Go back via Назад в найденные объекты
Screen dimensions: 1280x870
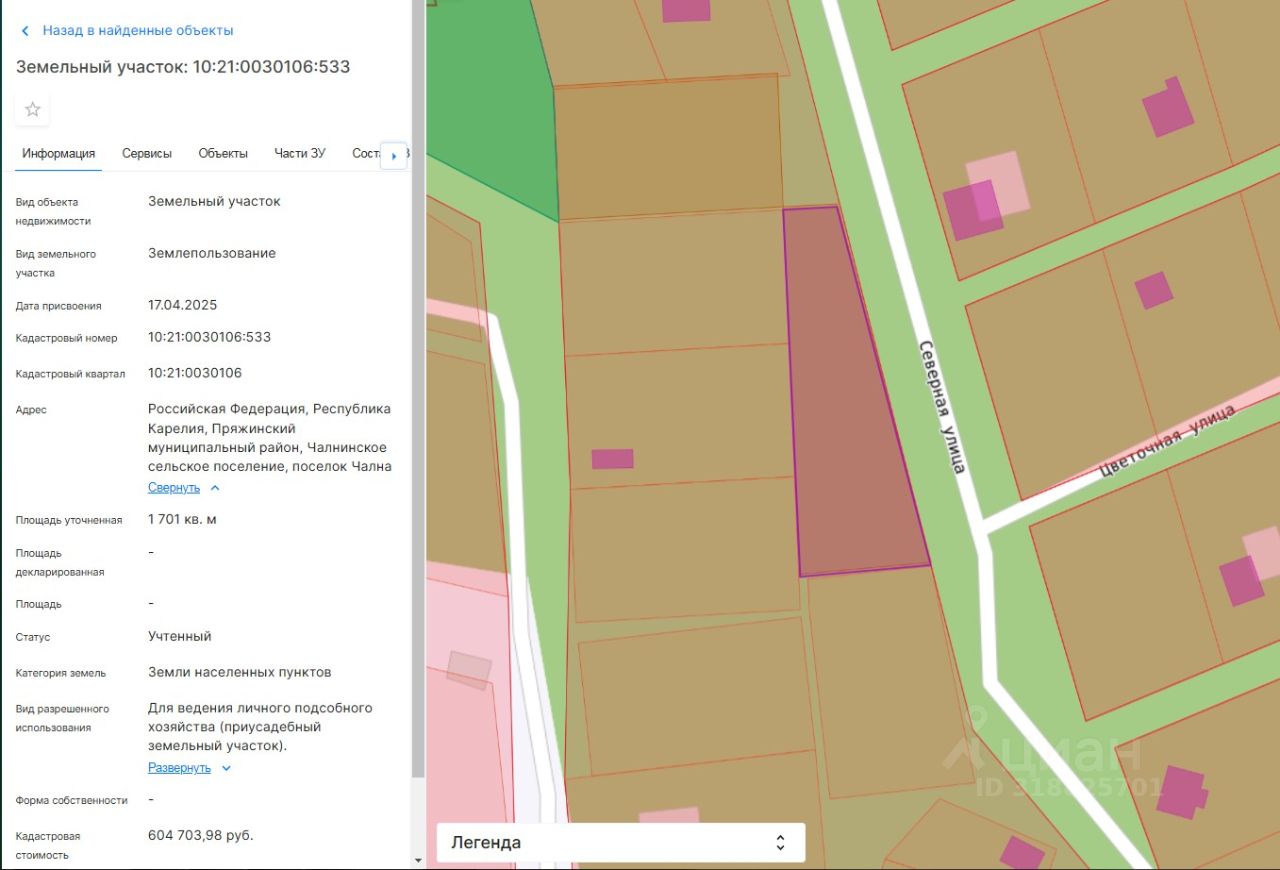(138, 31)
